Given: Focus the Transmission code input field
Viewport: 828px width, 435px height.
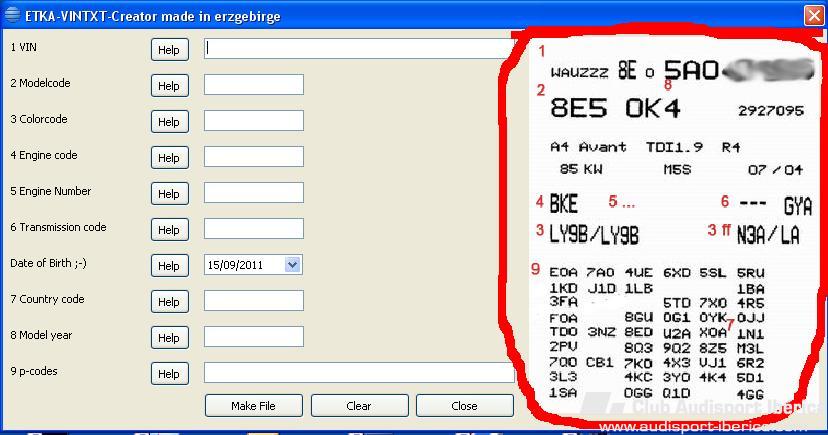Looking at the screenshot, I should 254,228.
